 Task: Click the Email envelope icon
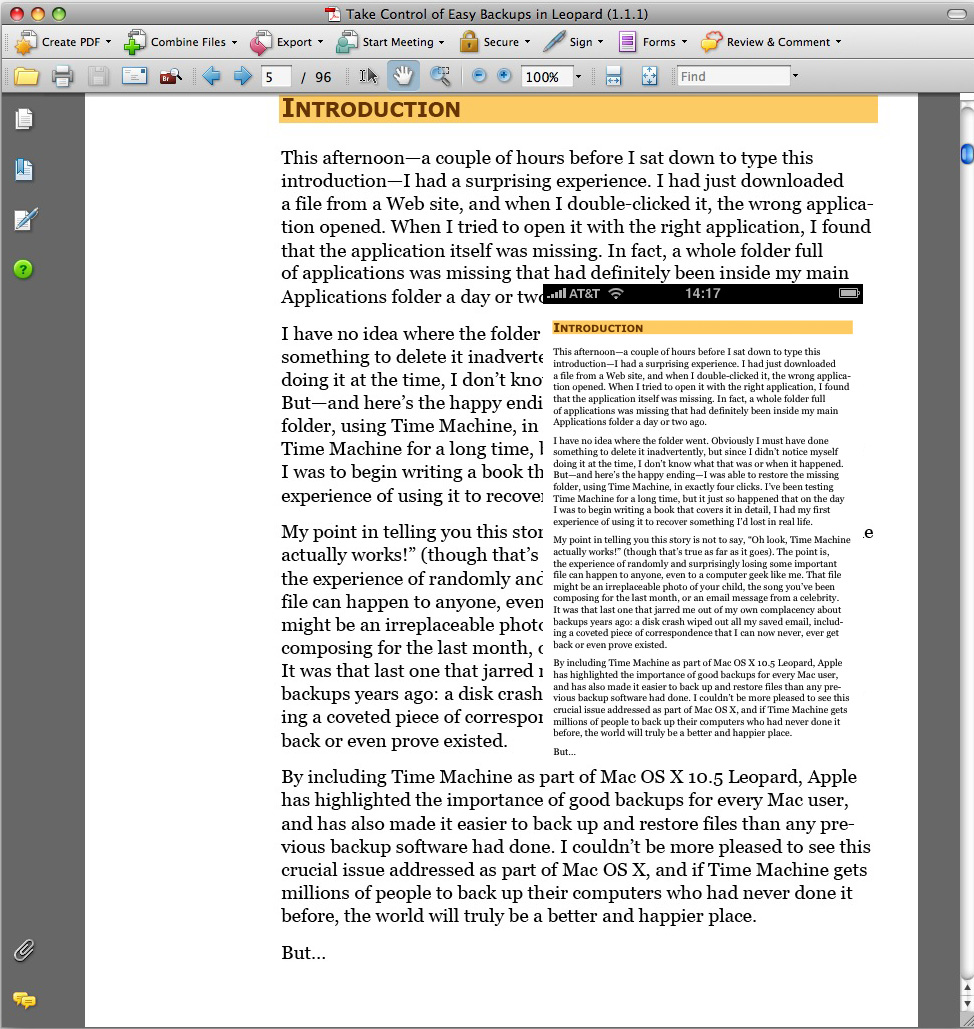pyautogui.click(x=134, y=77)
